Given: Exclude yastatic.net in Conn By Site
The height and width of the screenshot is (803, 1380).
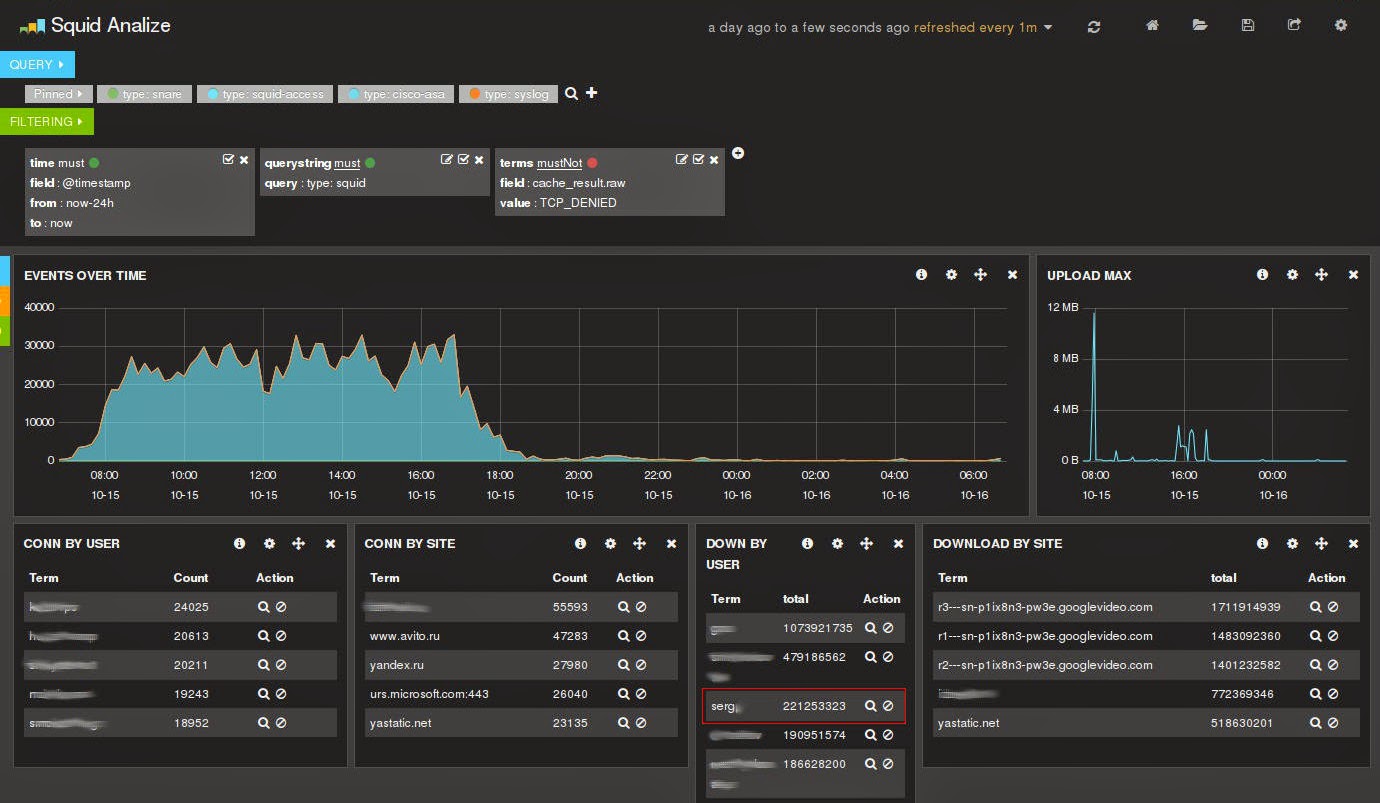Looking at the screenshot, I should (641, 722).
